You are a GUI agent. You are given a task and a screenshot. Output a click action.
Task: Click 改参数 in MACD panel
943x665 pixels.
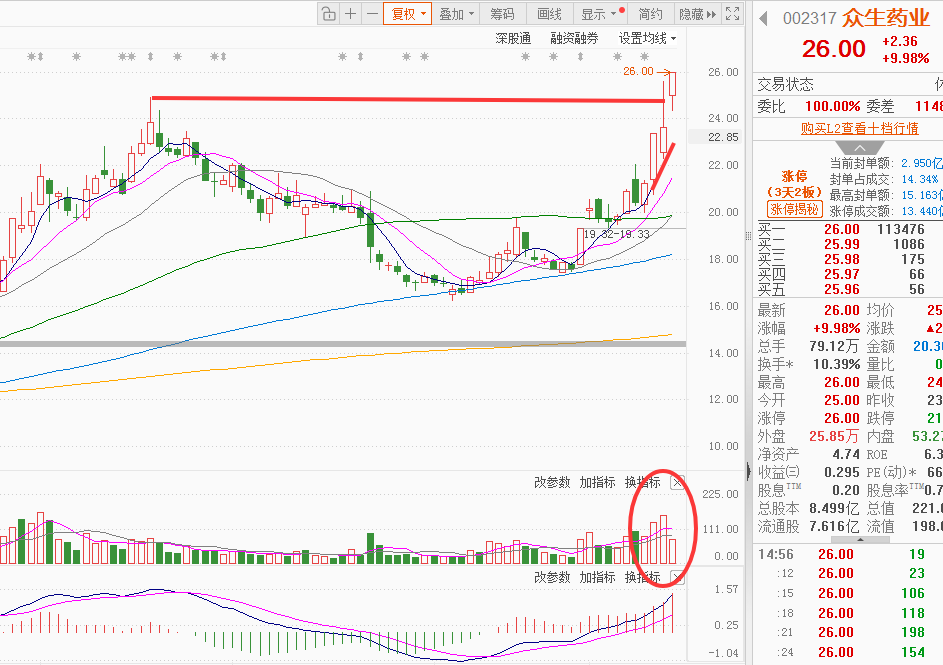tap(551, 577)
